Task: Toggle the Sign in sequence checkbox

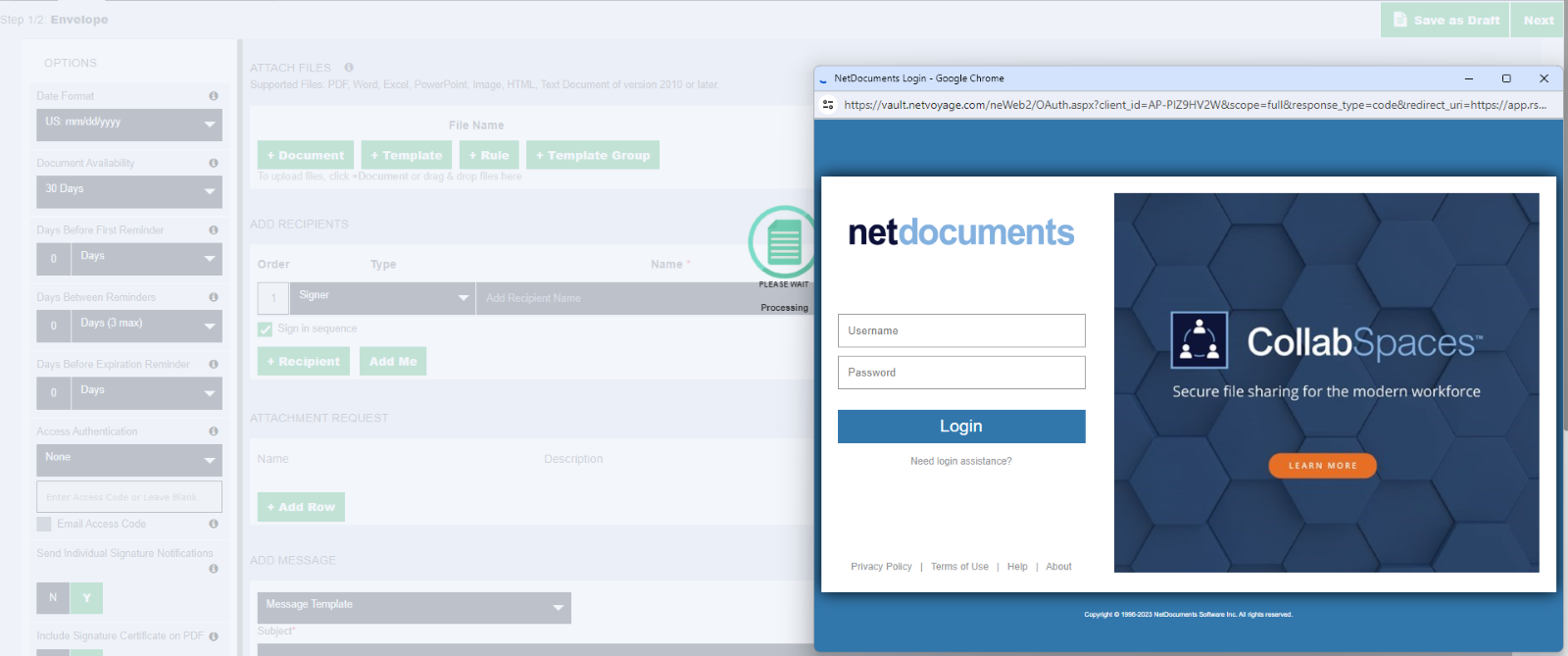Action: click(x=265, y=329)
